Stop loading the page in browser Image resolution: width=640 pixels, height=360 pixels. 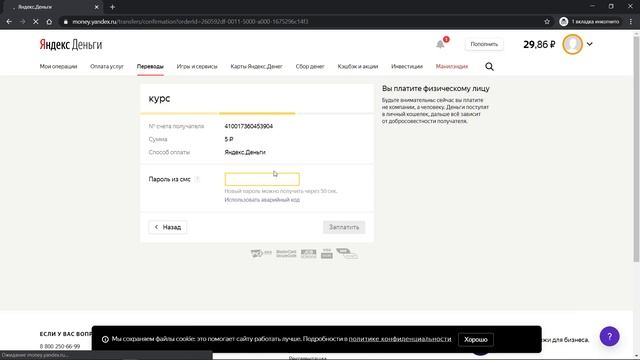(36, 22)
